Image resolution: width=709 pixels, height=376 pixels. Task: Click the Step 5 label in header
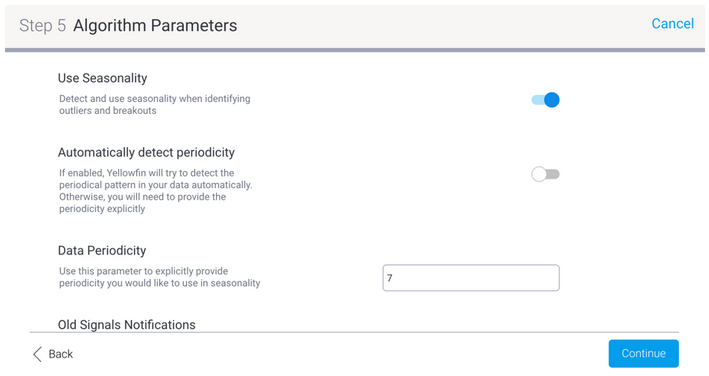coord(43,25)
